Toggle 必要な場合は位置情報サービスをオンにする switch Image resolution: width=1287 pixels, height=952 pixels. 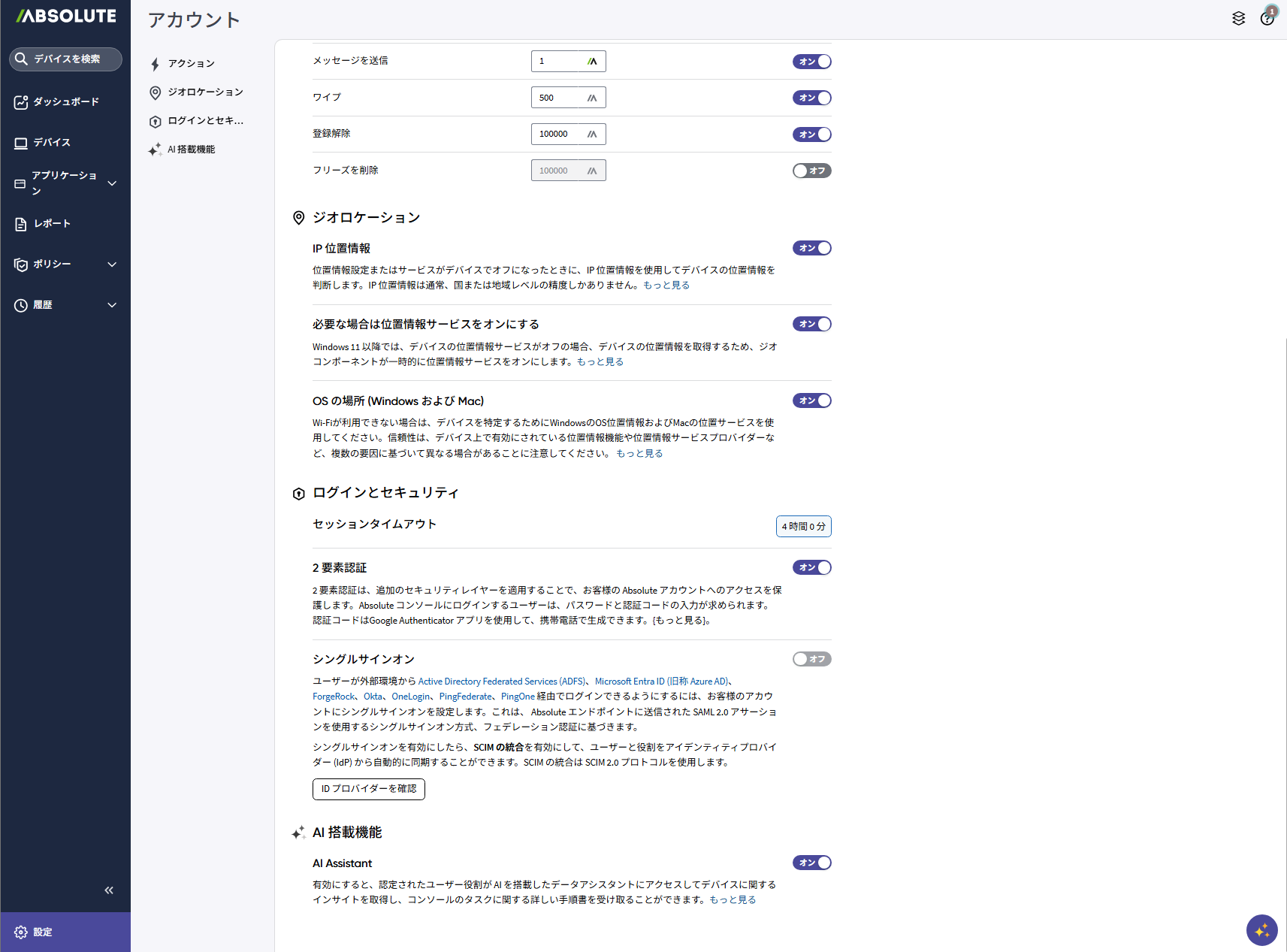click(812, 324)
